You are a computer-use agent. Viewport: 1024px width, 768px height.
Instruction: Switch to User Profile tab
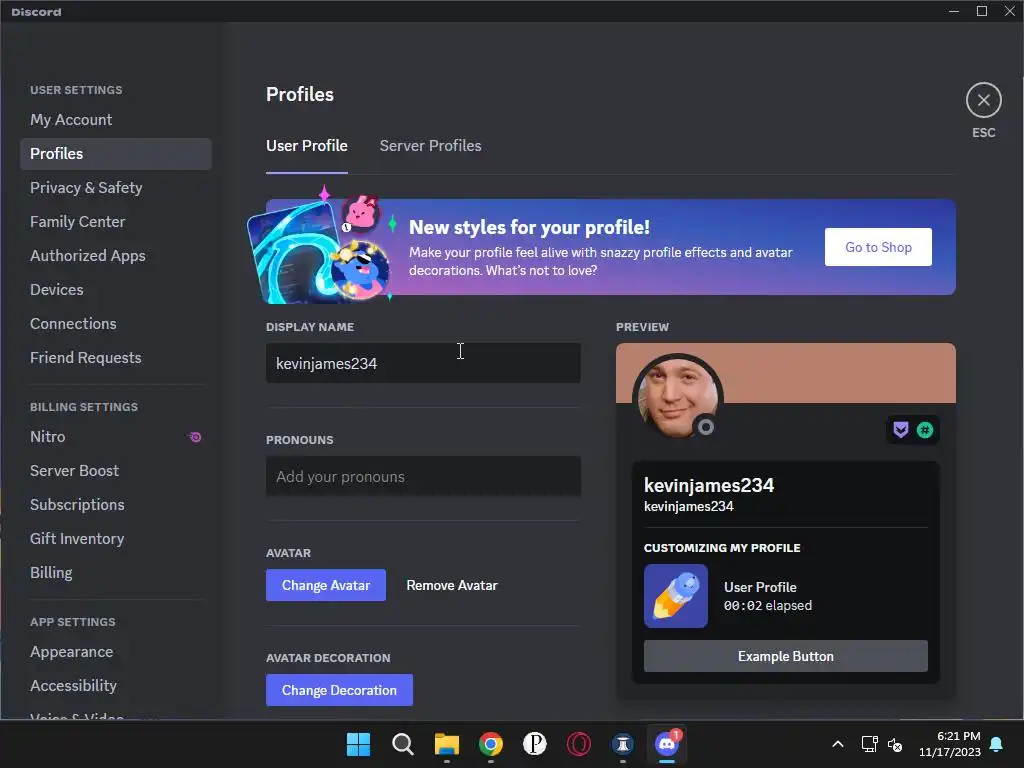click(x=306, y=146)
